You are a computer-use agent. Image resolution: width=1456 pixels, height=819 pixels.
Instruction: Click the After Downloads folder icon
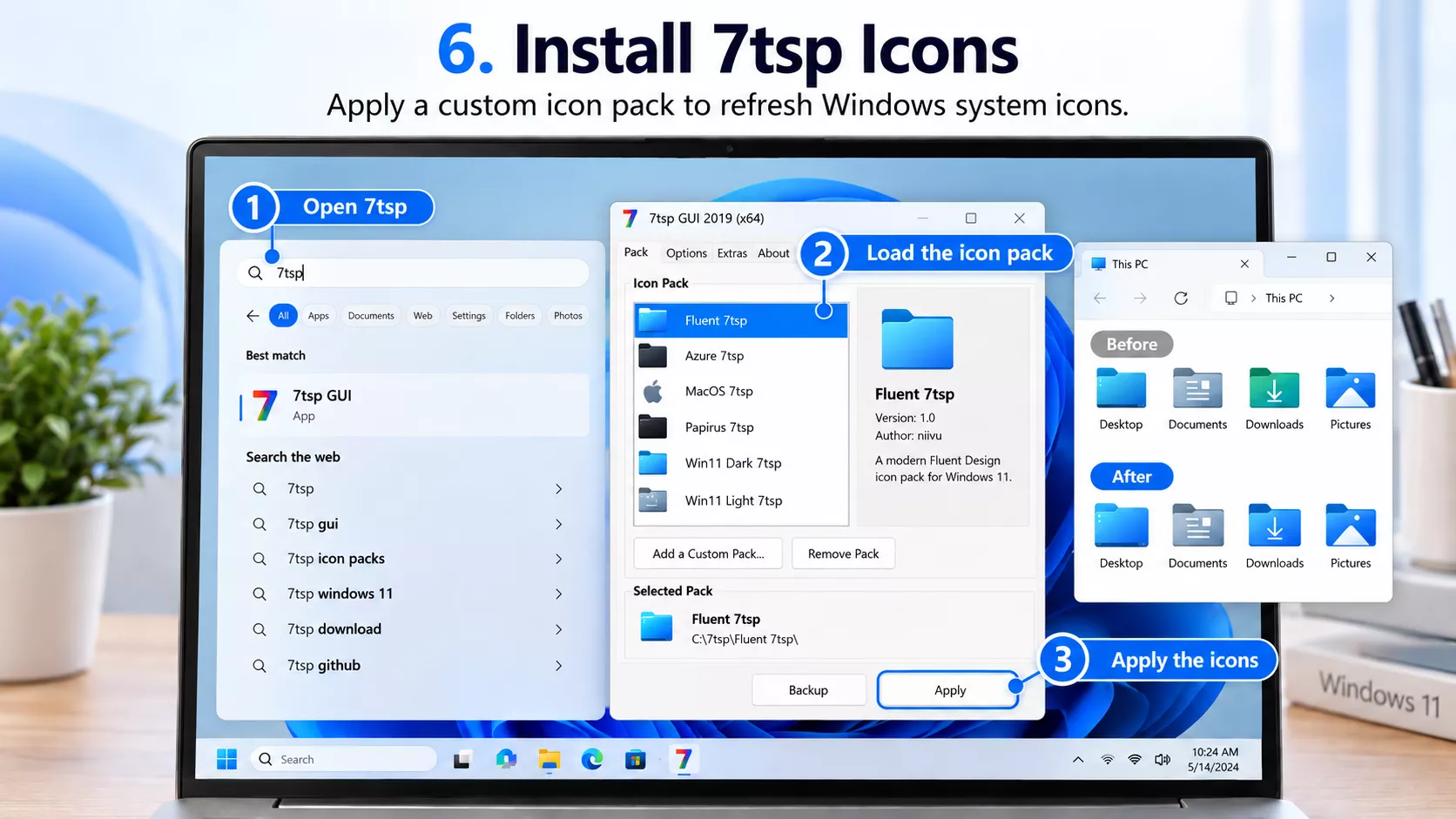(1274, 526)
